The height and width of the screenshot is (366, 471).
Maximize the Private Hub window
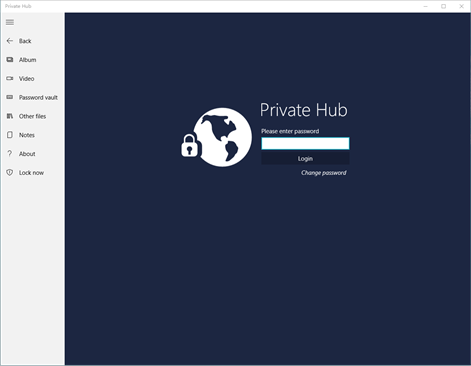tap(444, 6)
